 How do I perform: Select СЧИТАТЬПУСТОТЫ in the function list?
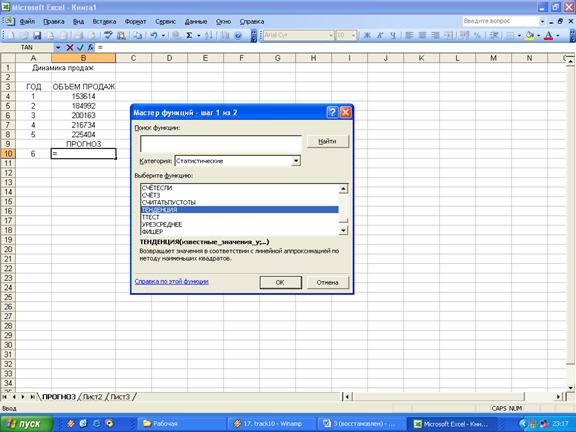point(240,202)
